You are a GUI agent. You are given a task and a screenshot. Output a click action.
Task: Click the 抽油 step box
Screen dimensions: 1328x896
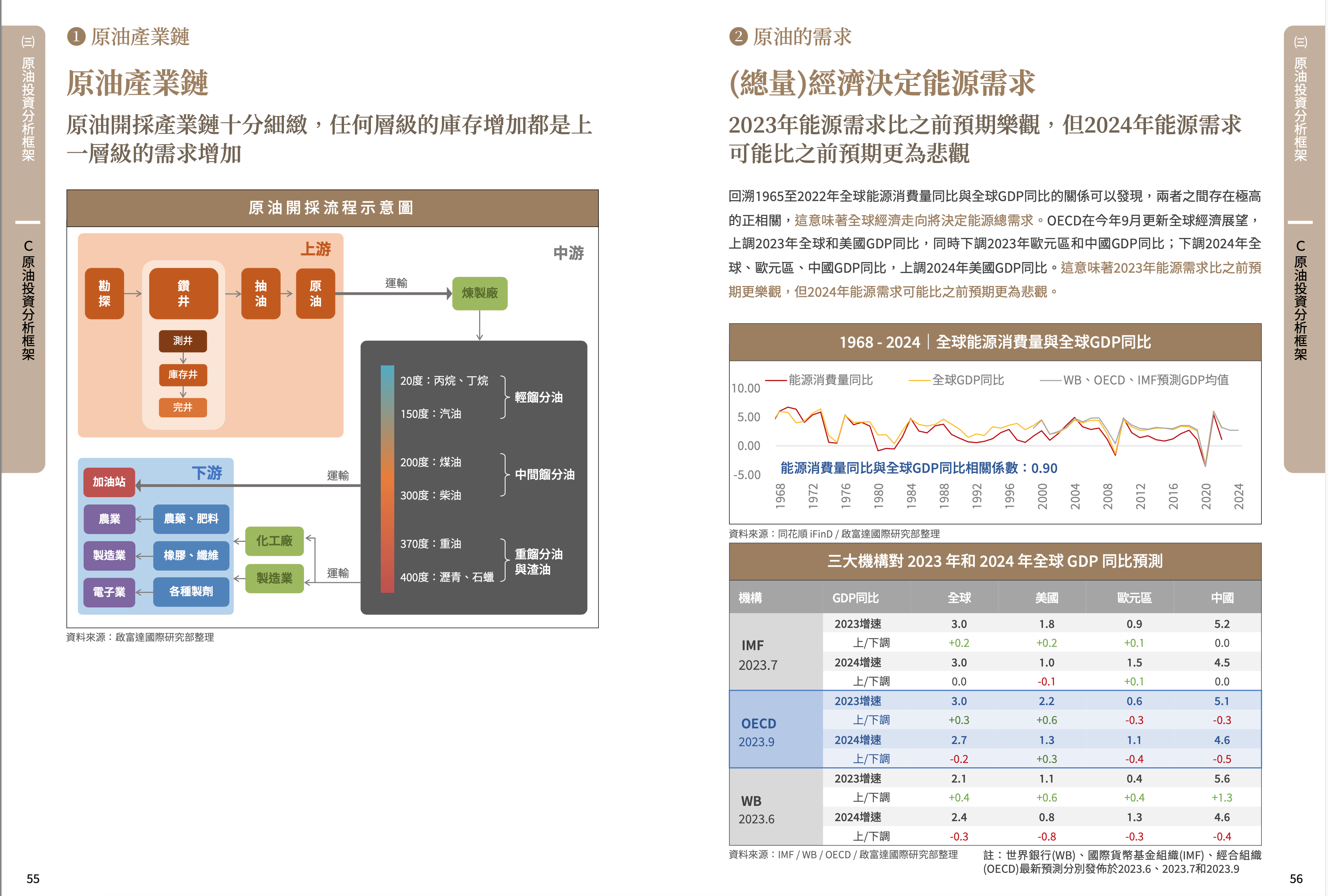[x=261, y=293]
